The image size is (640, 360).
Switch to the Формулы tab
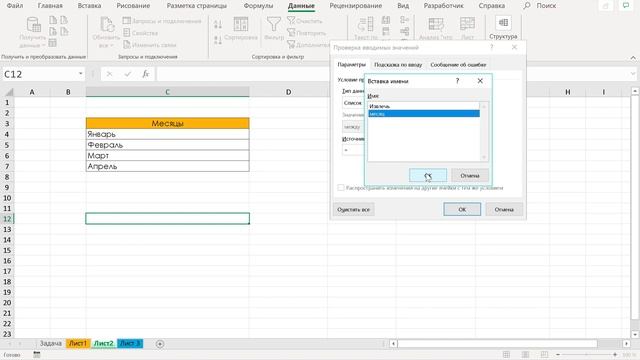(258, 6)
